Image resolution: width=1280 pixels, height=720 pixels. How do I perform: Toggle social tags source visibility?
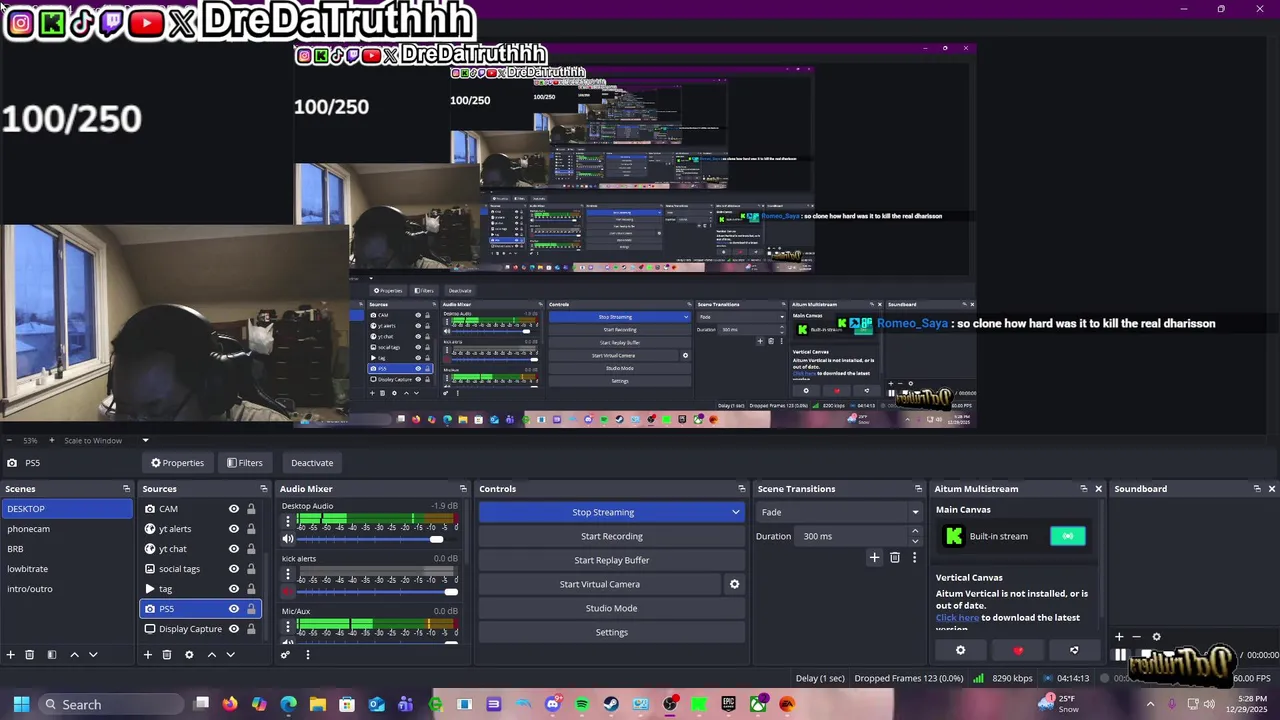(234, 569)
